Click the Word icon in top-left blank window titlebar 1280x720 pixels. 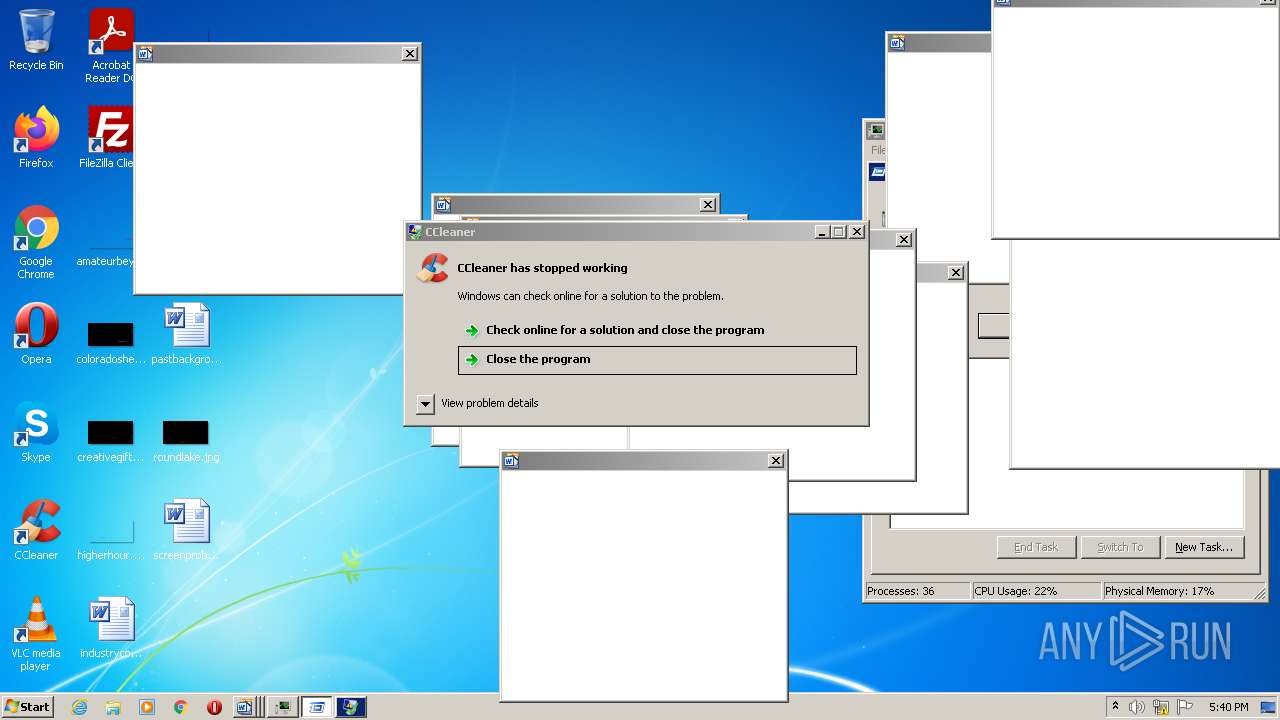[145, 54]
